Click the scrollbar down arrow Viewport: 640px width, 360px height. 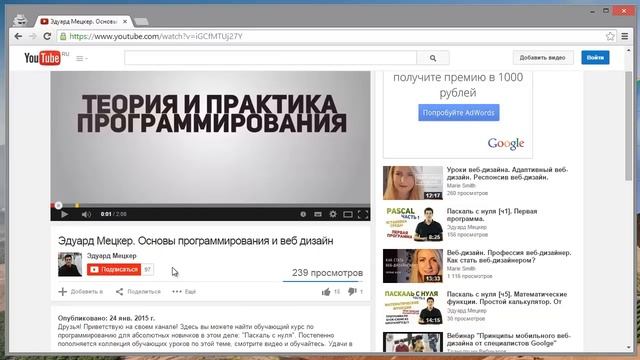point(628,348)
